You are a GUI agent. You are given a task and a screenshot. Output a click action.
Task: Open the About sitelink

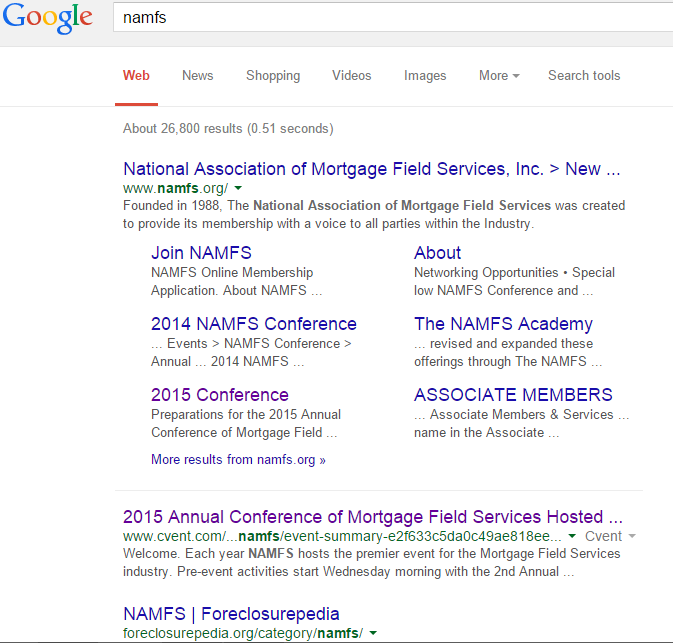[x=437, y=253]
